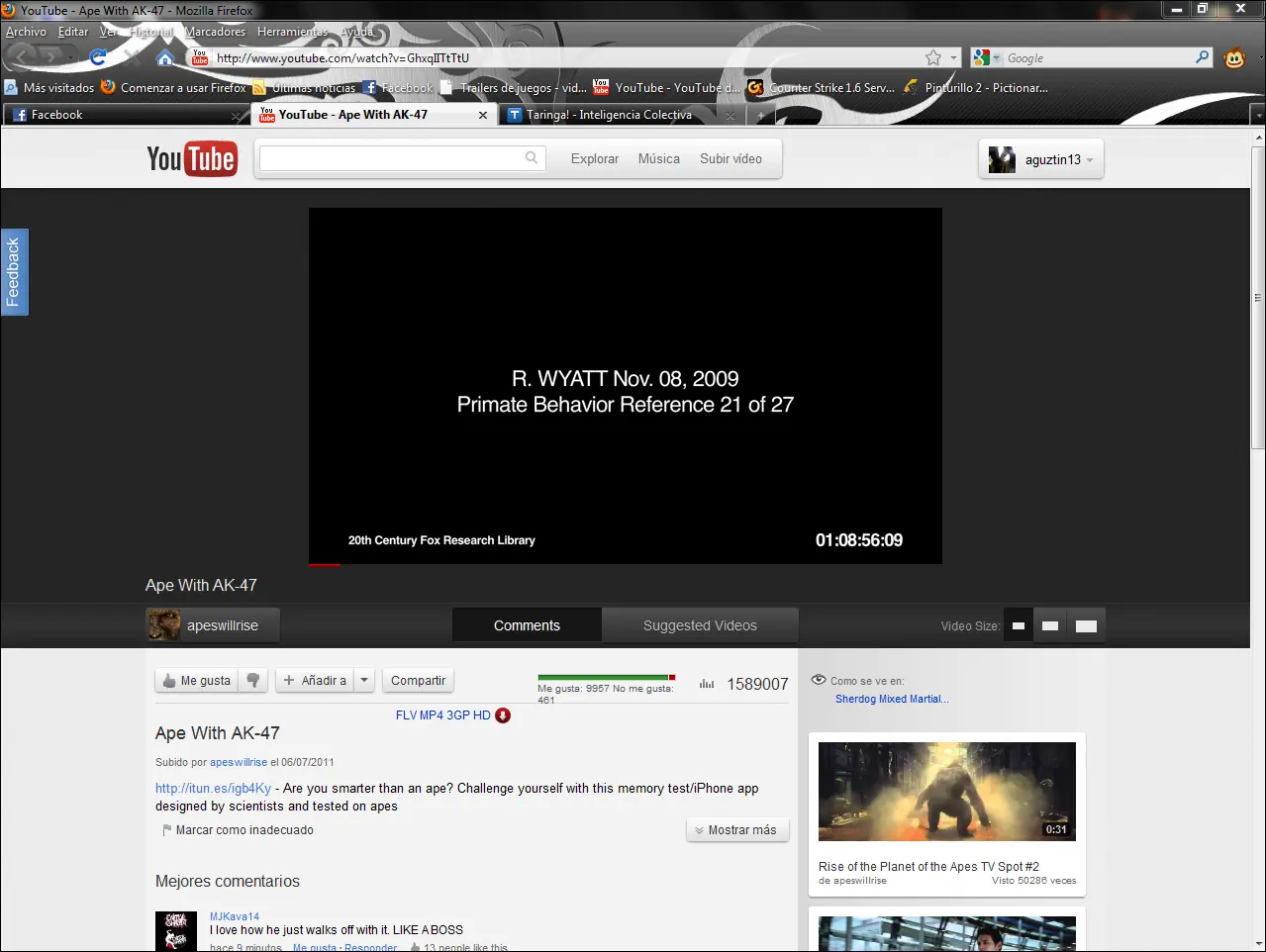Click the Añadir a button
Screen dimensions: 1266x952
pos(315,680)
